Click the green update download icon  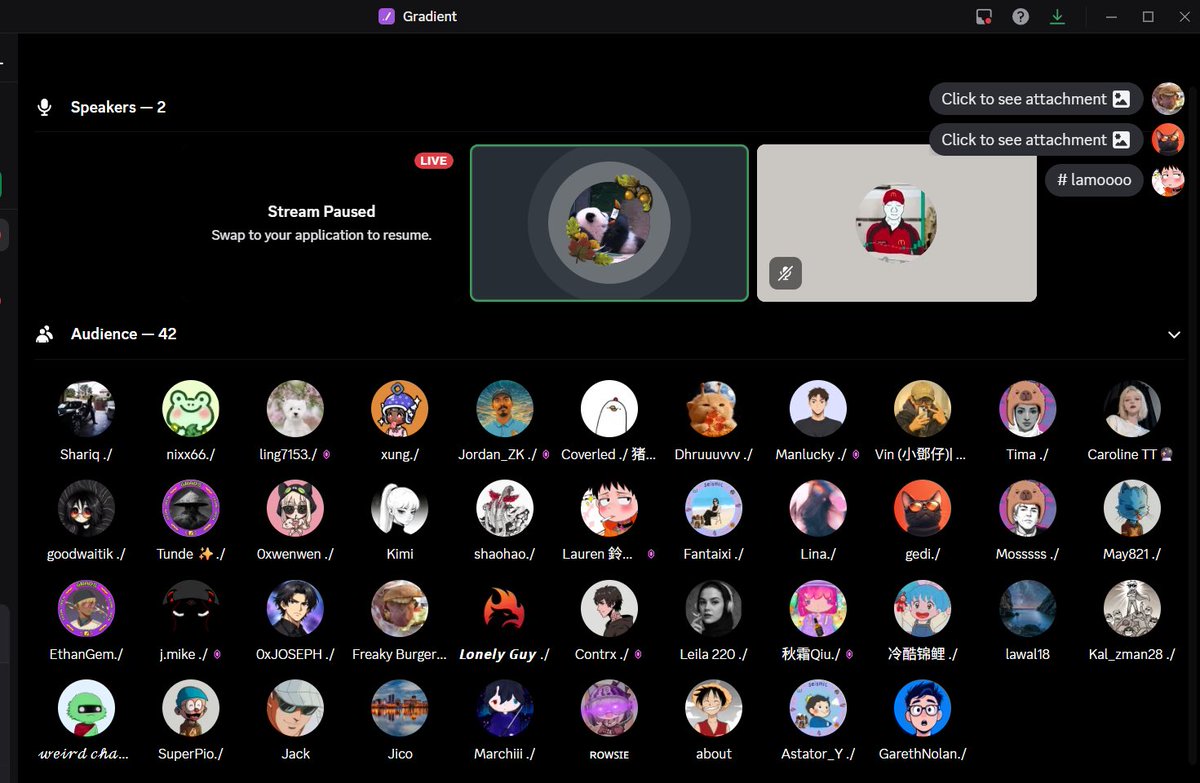point(1058,16)
